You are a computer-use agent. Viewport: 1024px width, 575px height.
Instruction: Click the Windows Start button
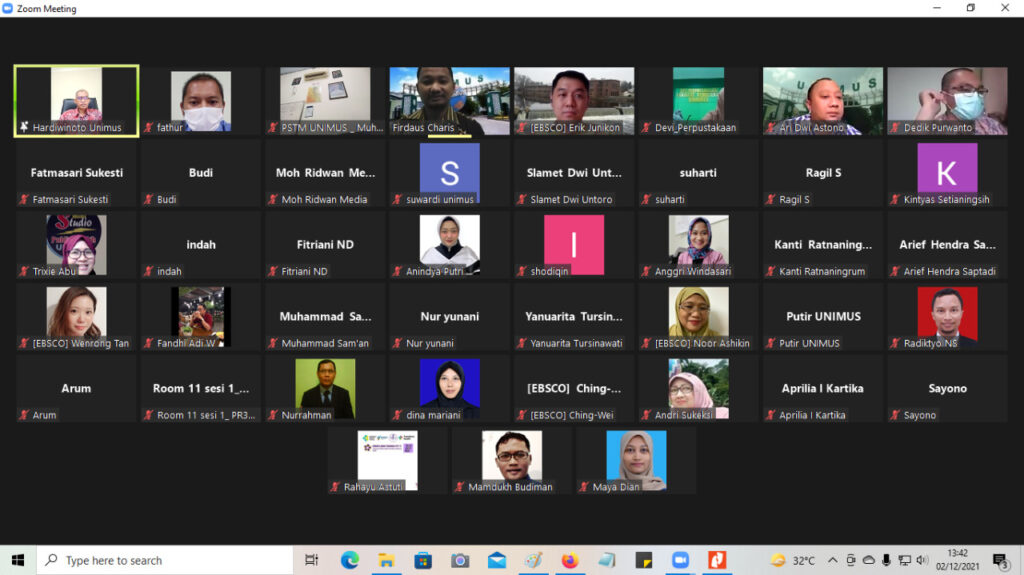click(x=18, y=560)
